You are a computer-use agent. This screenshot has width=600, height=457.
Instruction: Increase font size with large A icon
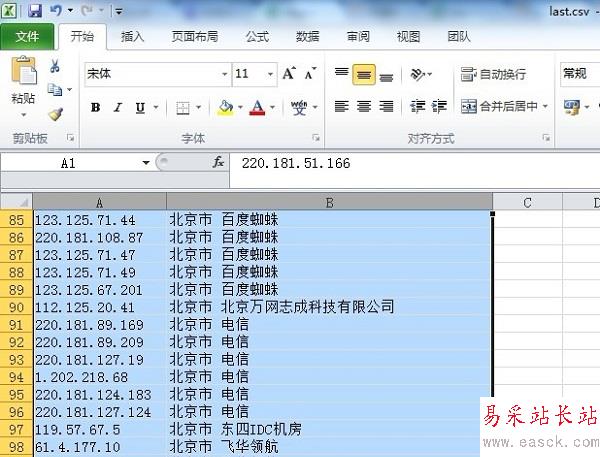[289, 73]
